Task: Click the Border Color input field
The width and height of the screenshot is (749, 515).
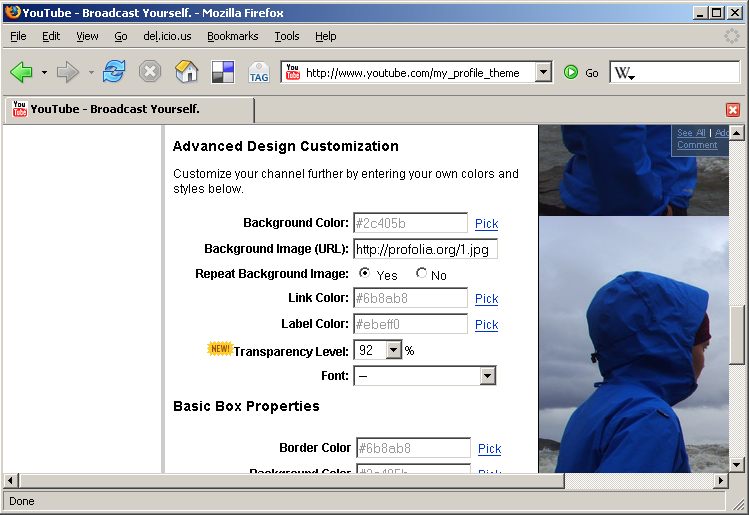Action: [x=413, y=448]
